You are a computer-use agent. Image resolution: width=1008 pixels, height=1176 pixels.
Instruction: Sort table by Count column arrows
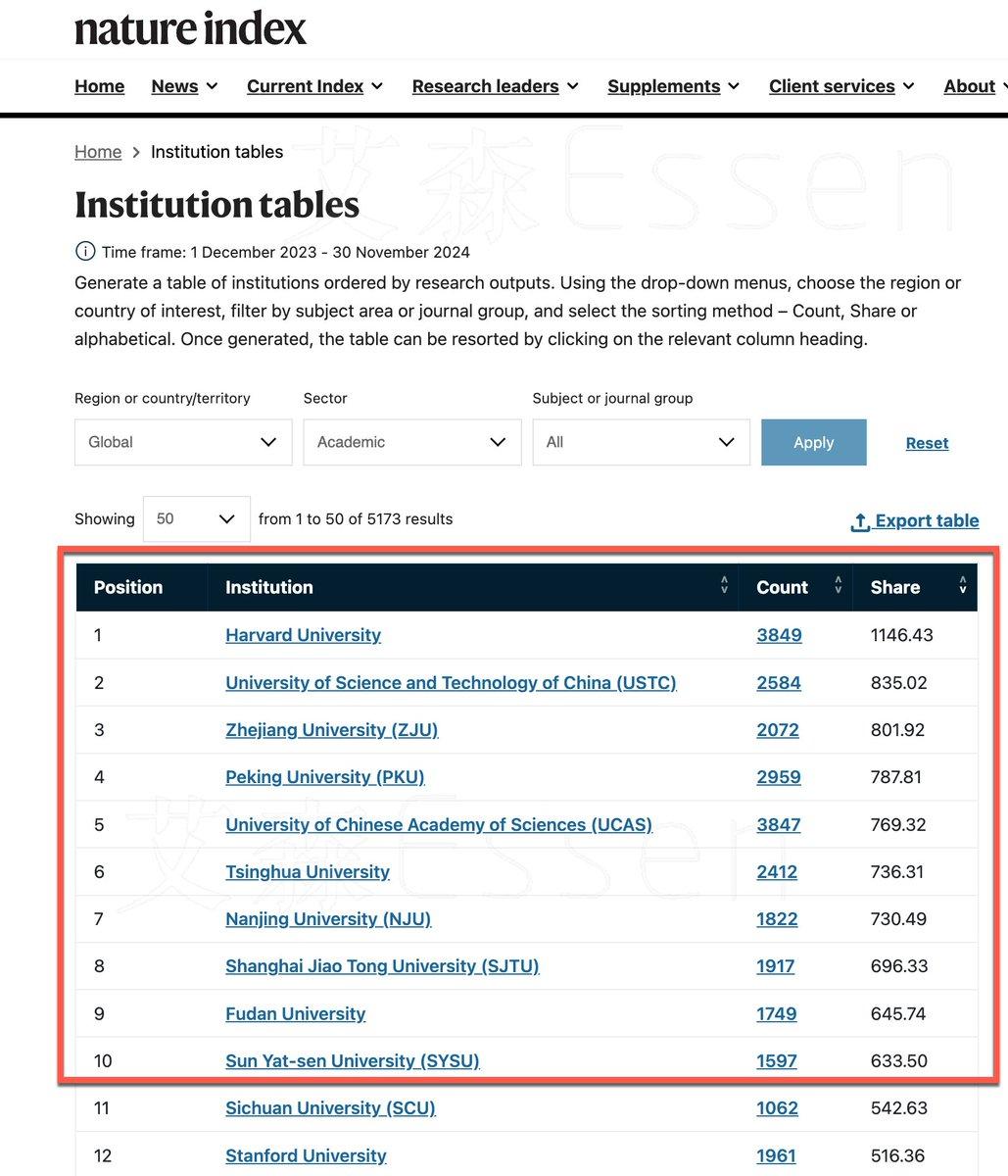(838, 586)
